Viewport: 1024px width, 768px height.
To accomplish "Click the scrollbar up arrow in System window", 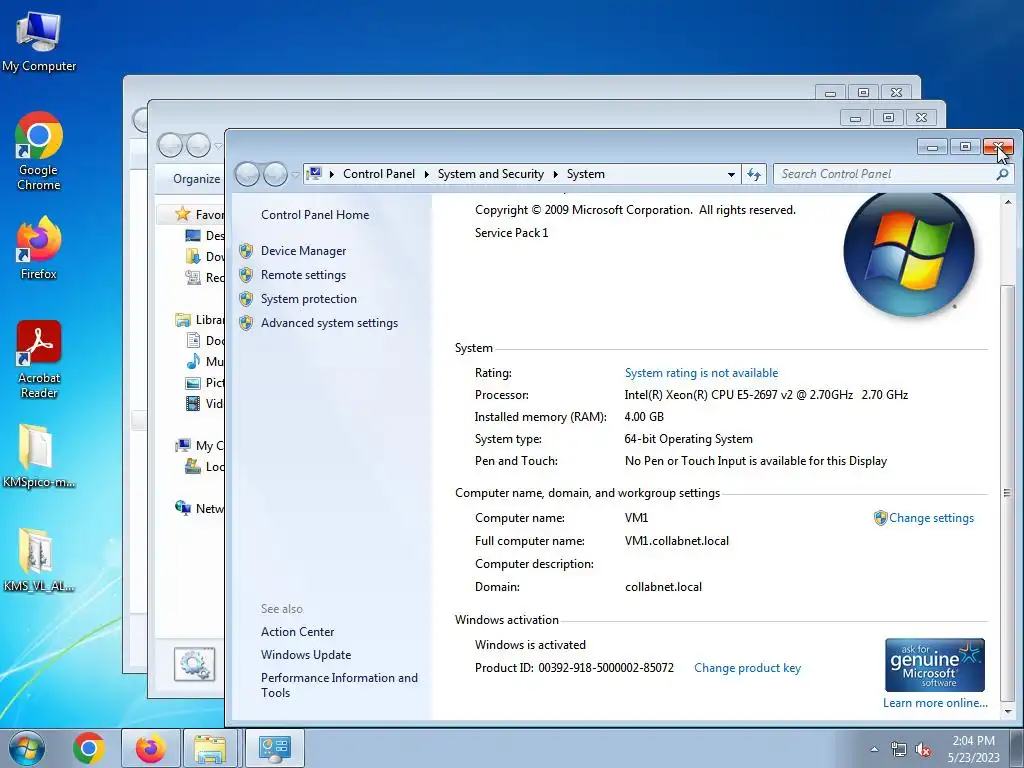I will click(x=1008, y=203).
